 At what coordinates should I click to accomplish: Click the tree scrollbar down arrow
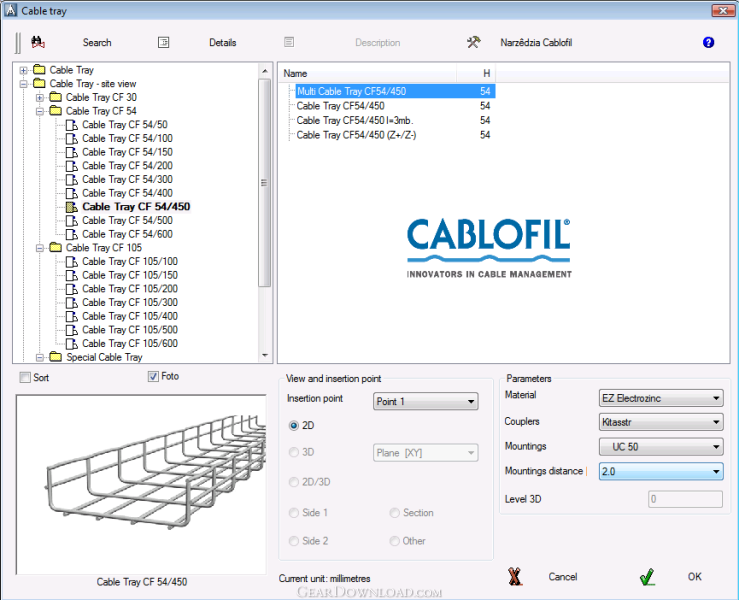click(265, 355)
